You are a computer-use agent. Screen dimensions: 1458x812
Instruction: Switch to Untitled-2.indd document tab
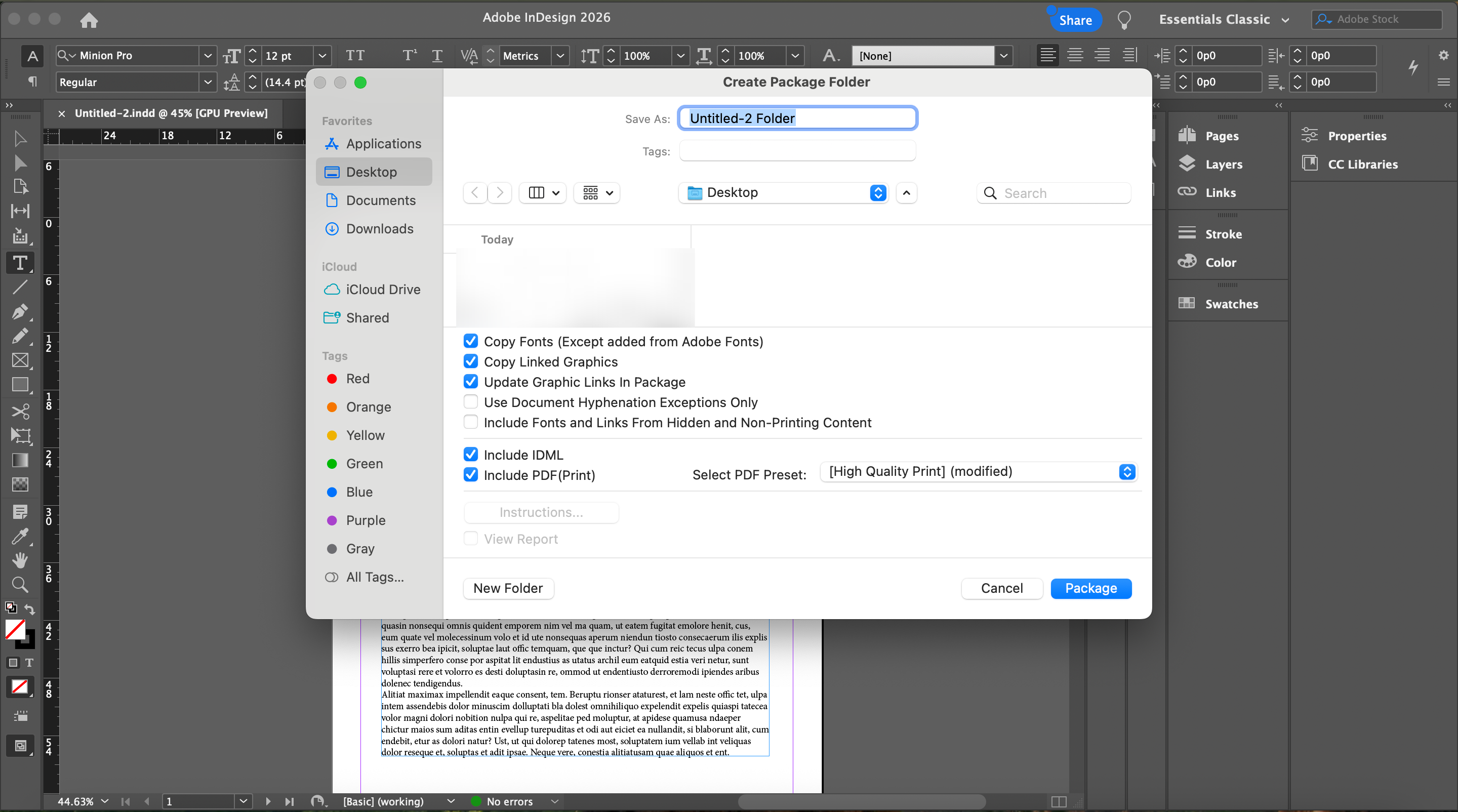tap(171, 113)
